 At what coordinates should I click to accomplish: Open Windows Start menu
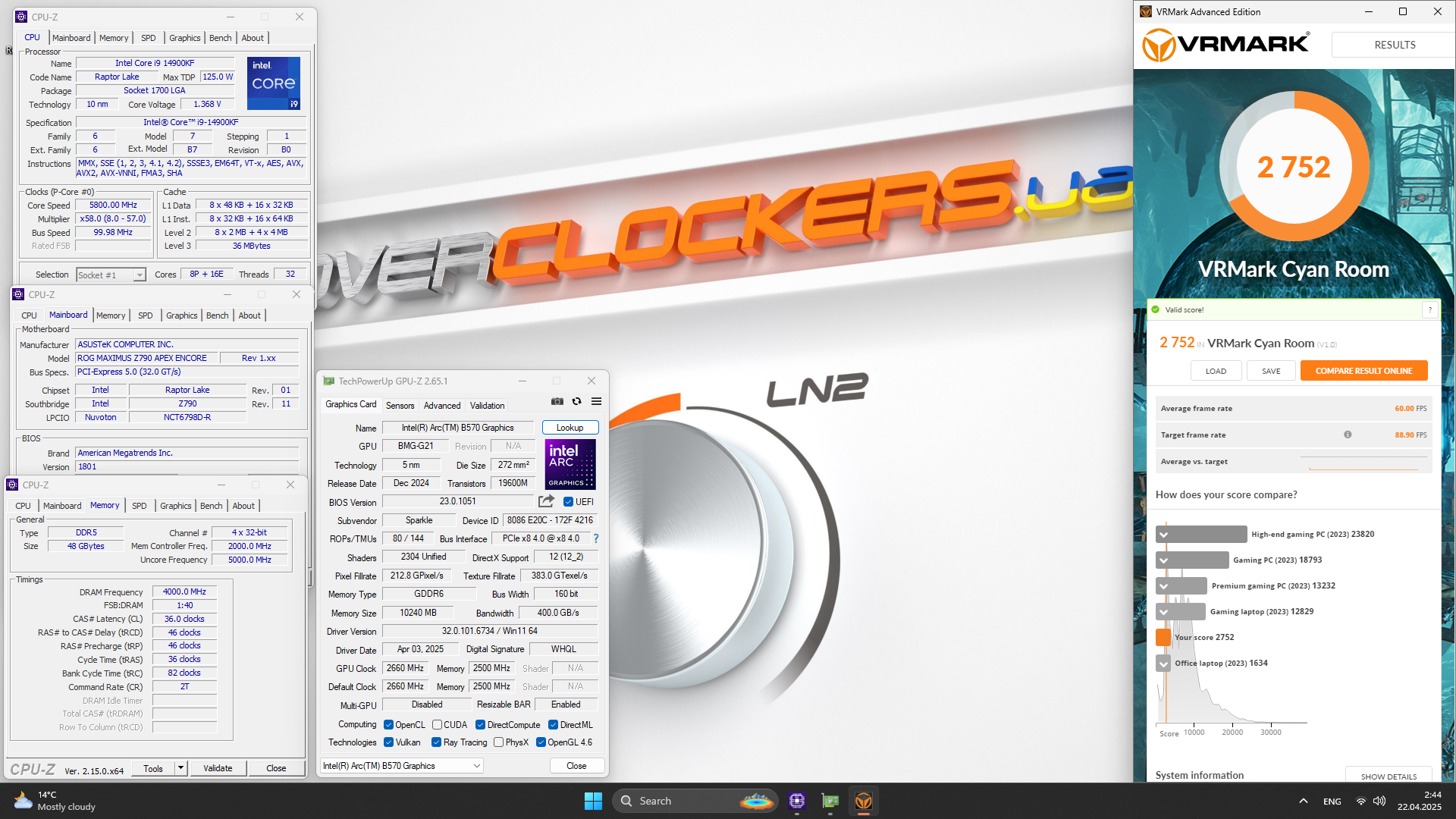(x=593, y=801)
